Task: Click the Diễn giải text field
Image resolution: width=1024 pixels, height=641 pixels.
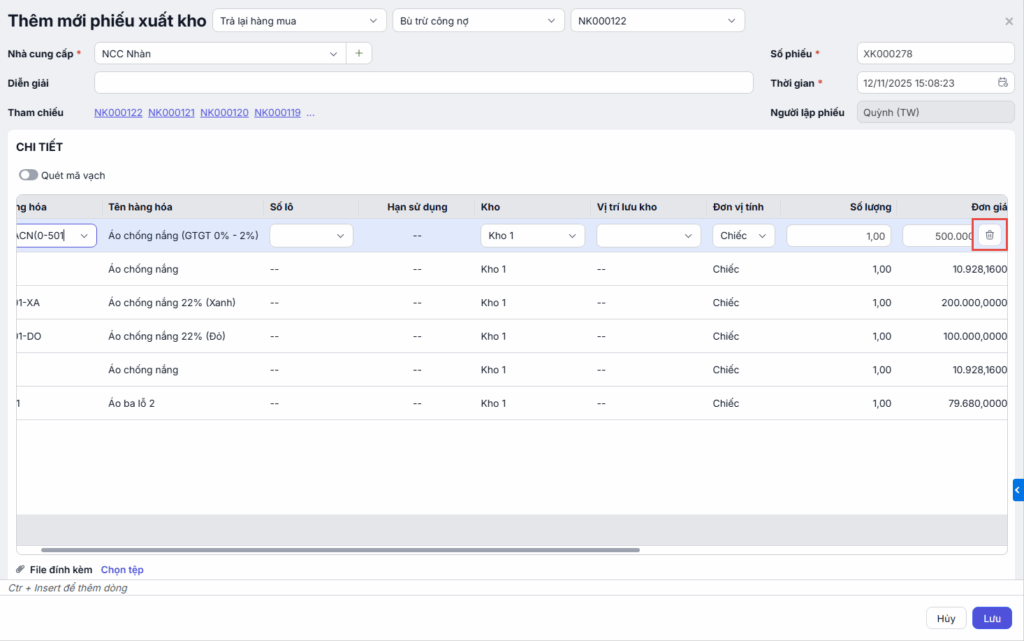Action: coord(423,83)
